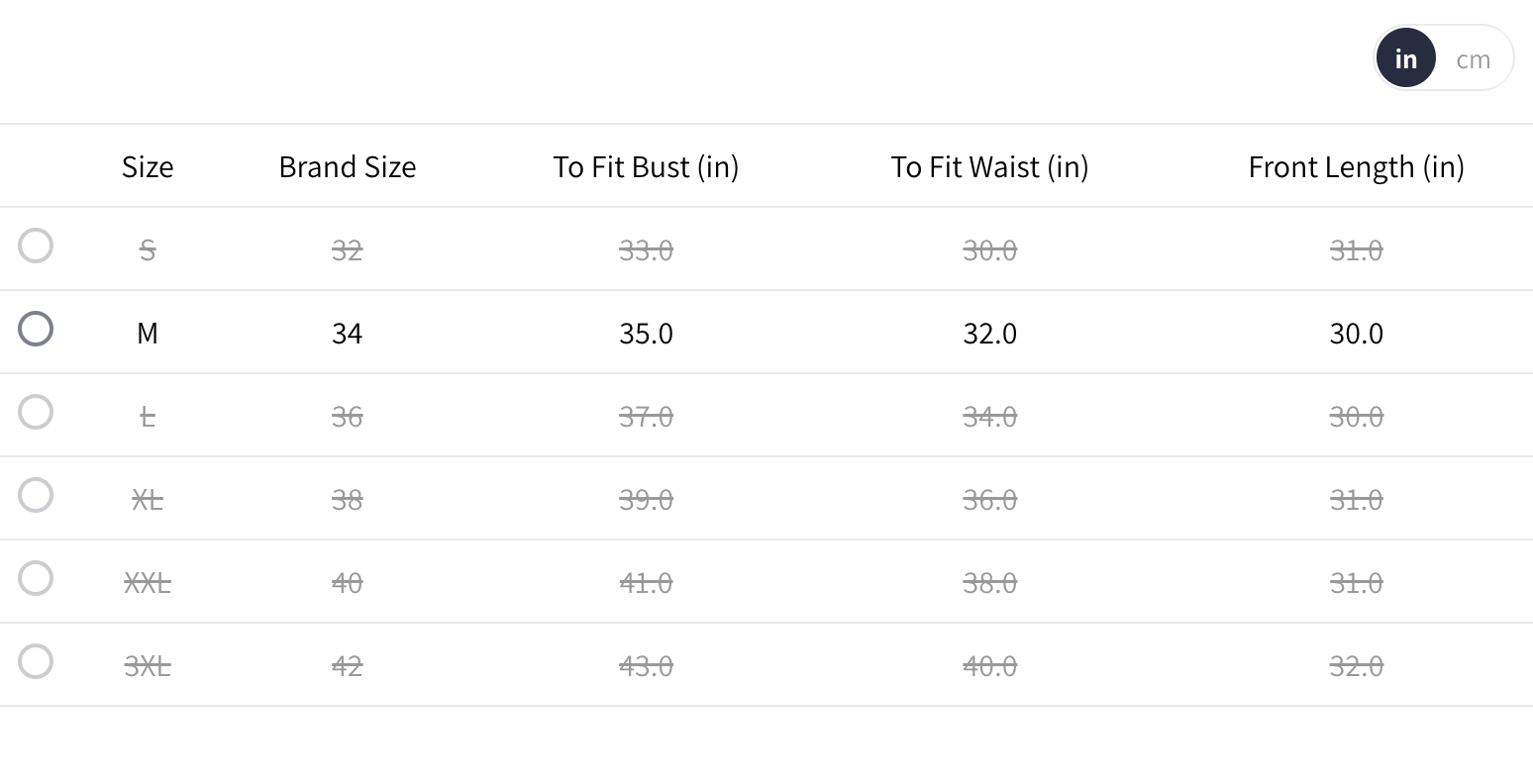1533x784 pixels.
Task: Select the size M radio button
Action: coord(36,329)
